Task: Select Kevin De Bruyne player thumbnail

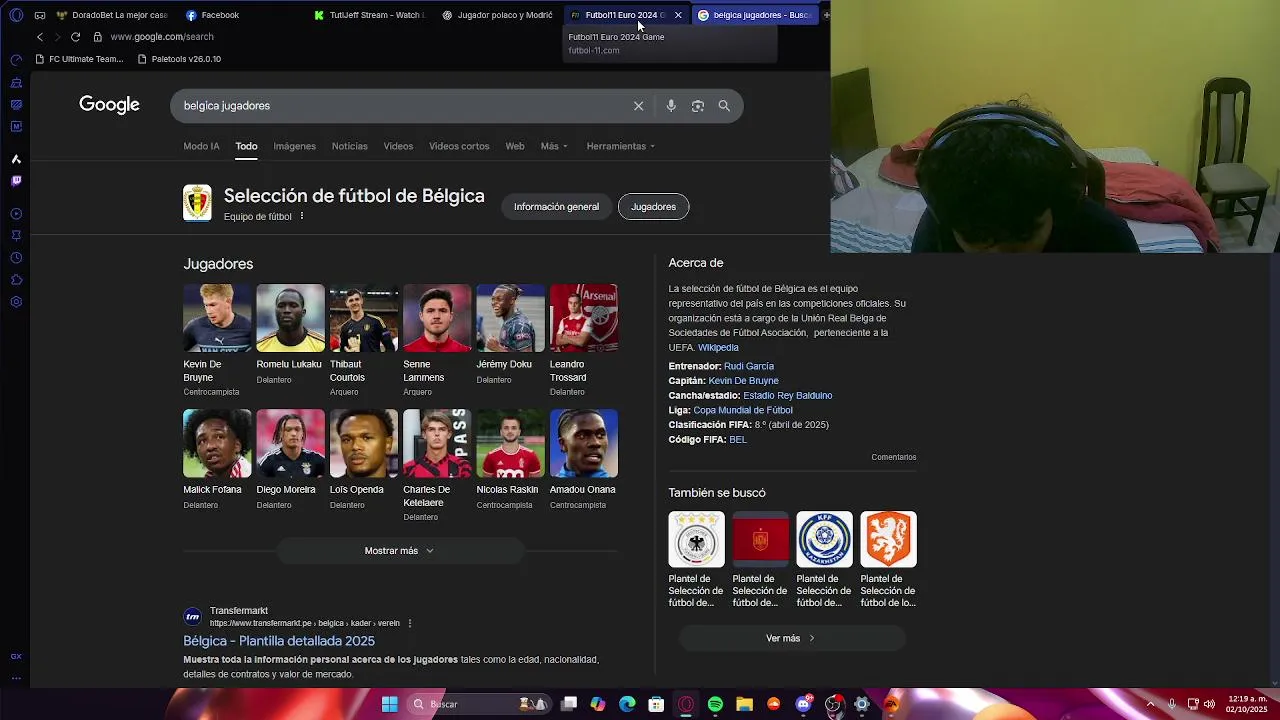Action: [x=217, y=318]
